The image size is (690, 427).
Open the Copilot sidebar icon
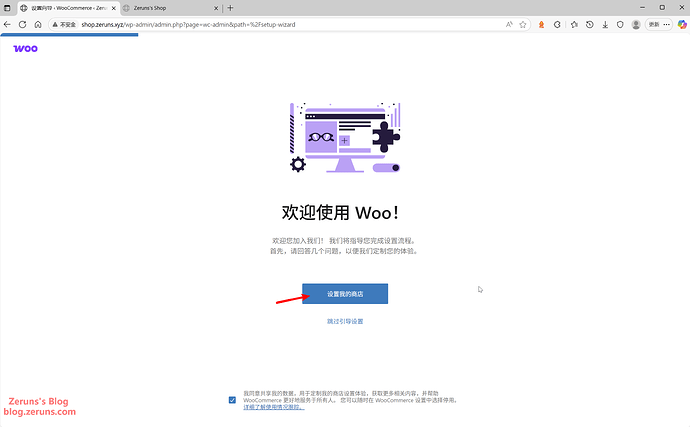point(682,25)
